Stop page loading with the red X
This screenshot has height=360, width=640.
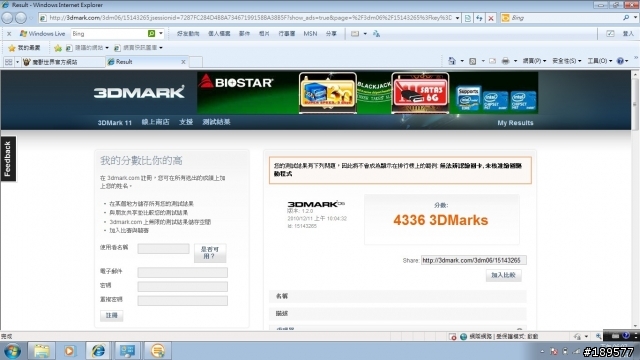[491, 18]
